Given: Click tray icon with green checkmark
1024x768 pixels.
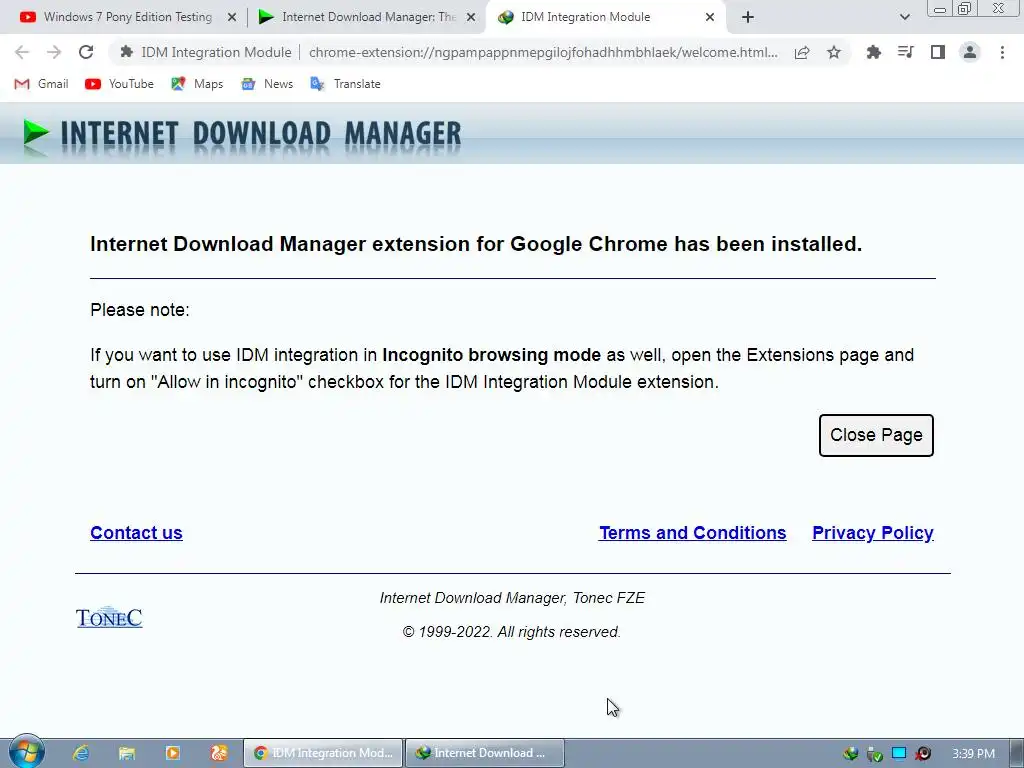Looking at the screenshot, I should [x=874, y=754].
